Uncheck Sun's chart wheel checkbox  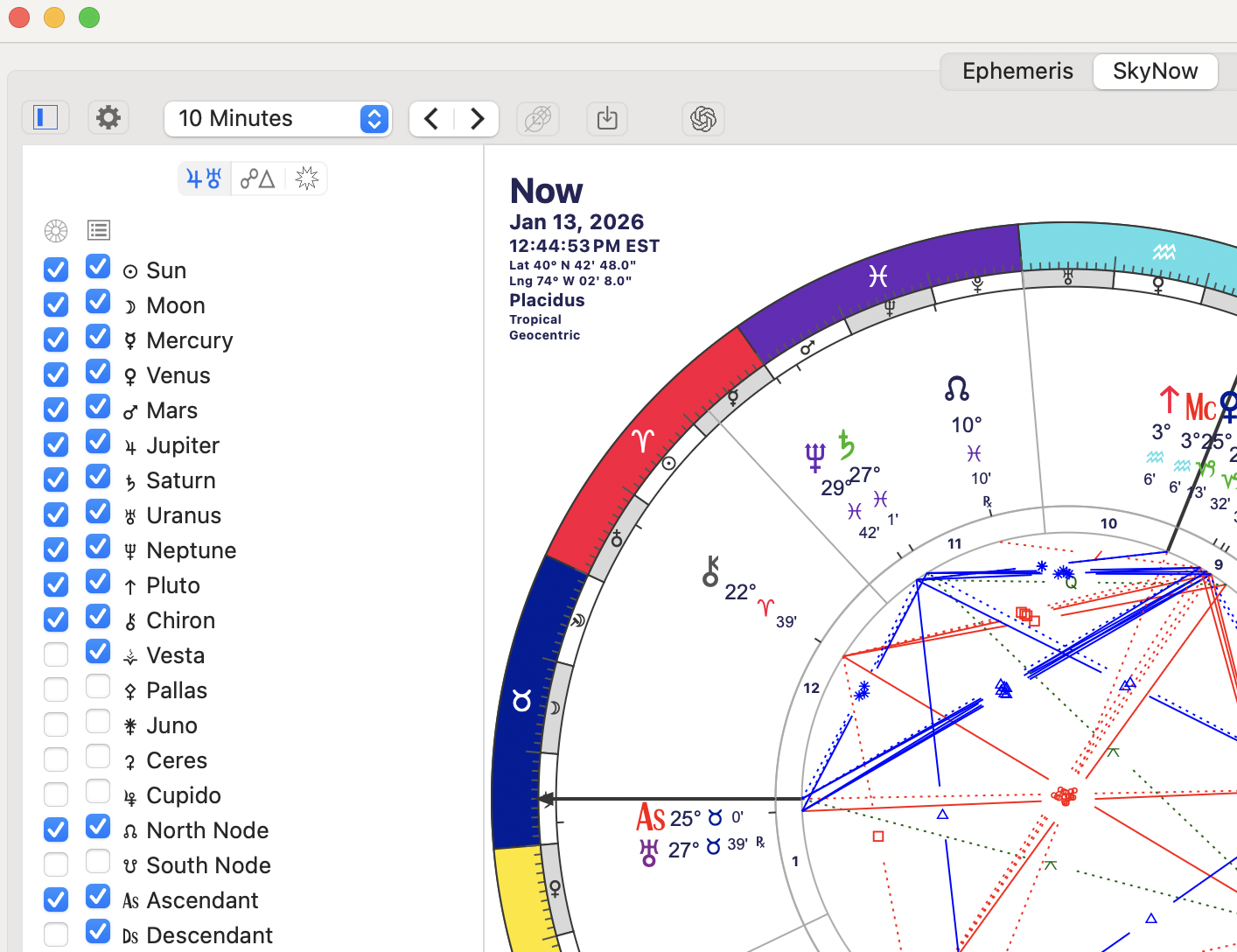[56, 269]
